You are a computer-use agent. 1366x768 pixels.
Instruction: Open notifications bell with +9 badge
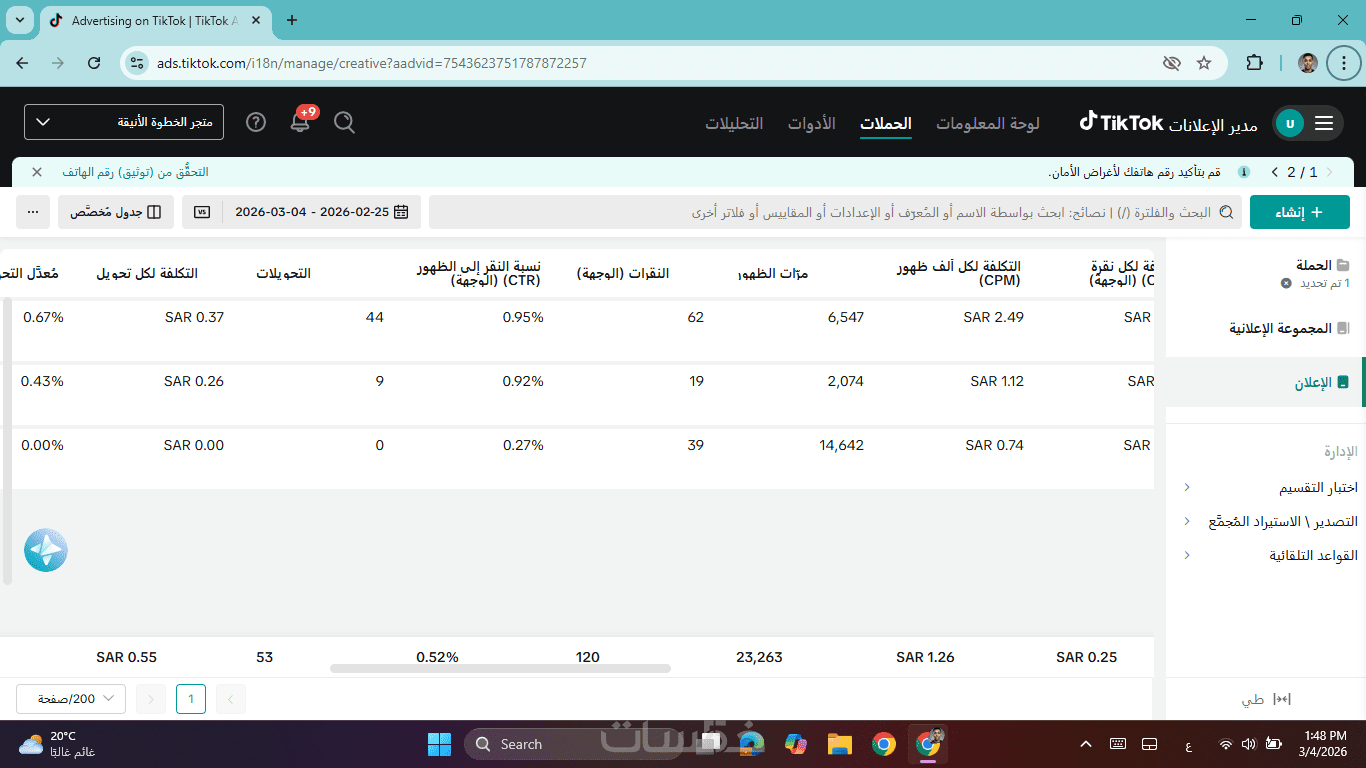click(301, 121)
